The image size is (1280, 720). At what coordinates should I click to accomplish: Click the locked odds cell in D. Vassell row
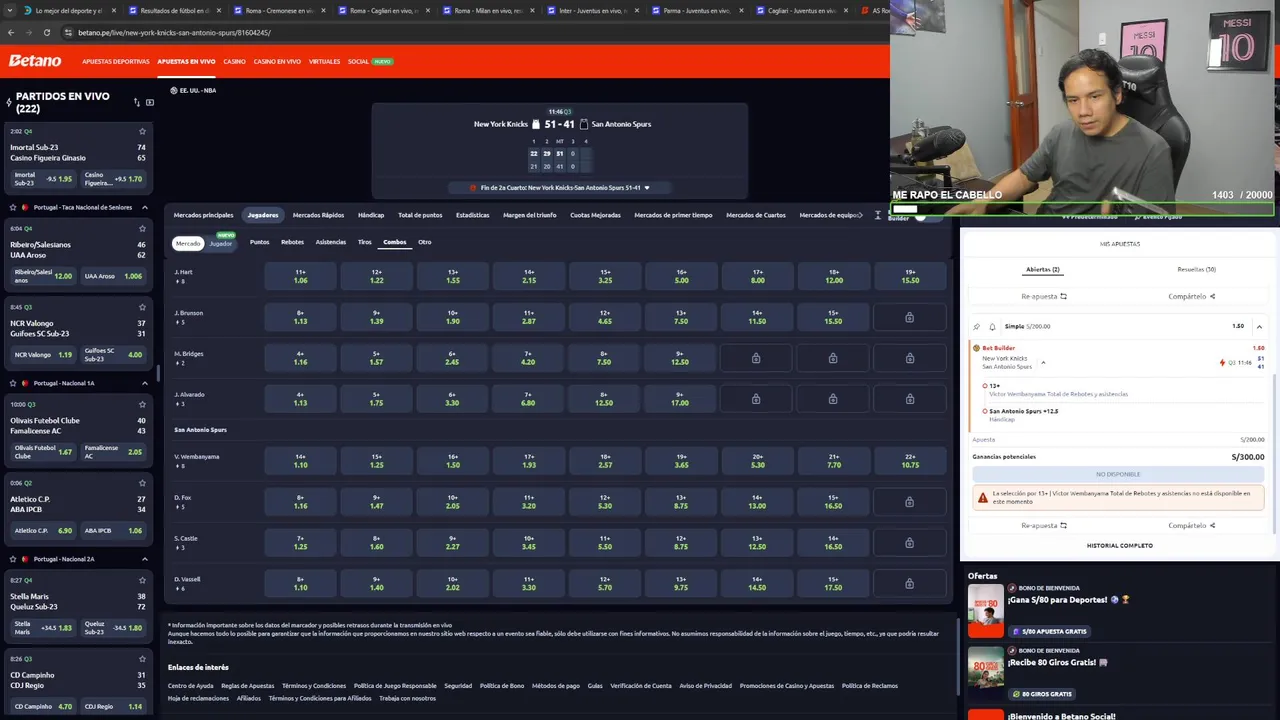click(x=909, y=584)
